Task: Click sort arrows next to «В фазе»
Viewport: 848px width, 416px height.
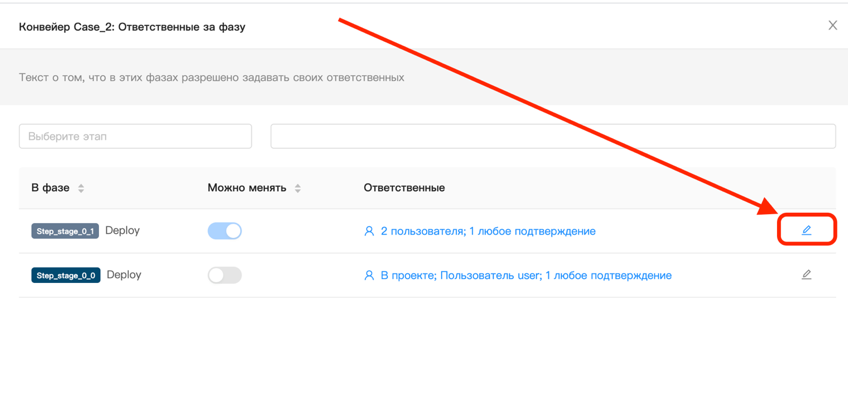Action: pyautogui.click(x=81, y=188)
